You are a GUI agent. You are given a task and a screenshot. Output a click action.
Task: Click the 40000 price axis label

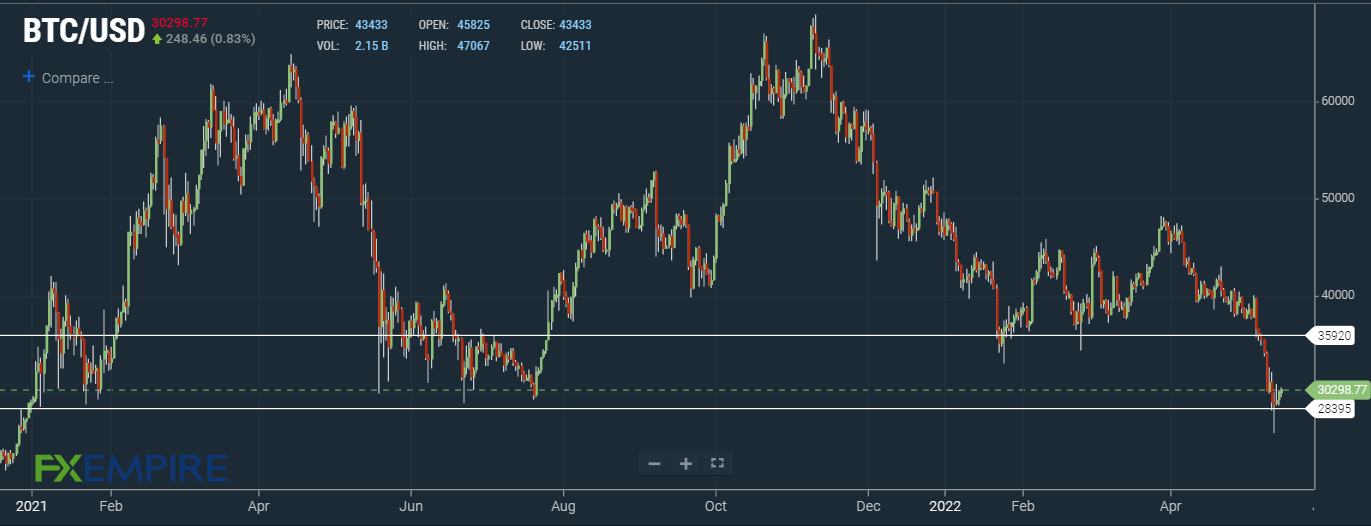coord(1336,296)
